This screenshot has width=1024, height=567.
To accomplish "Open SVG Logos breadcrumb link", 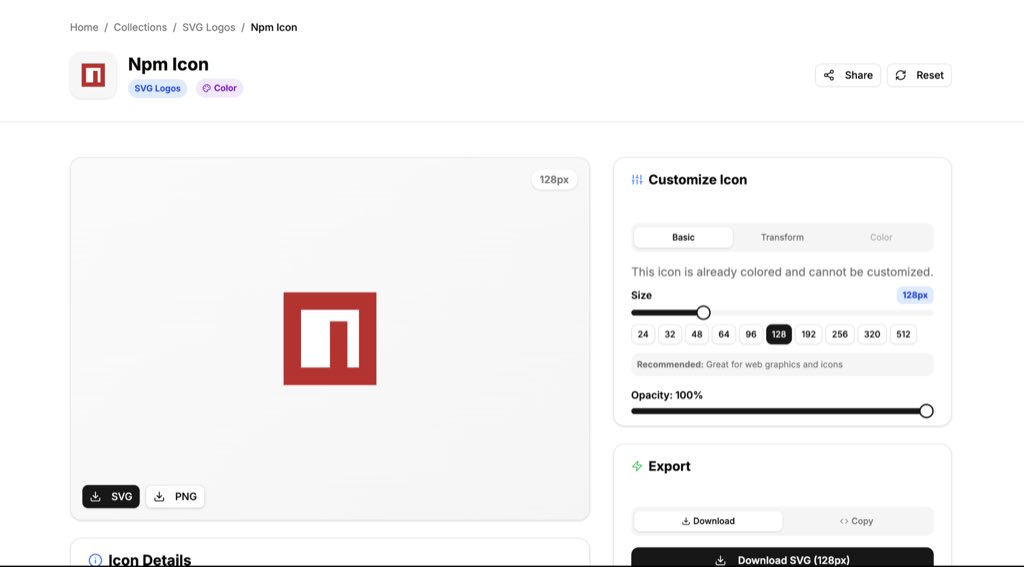I will click(209, 27).
